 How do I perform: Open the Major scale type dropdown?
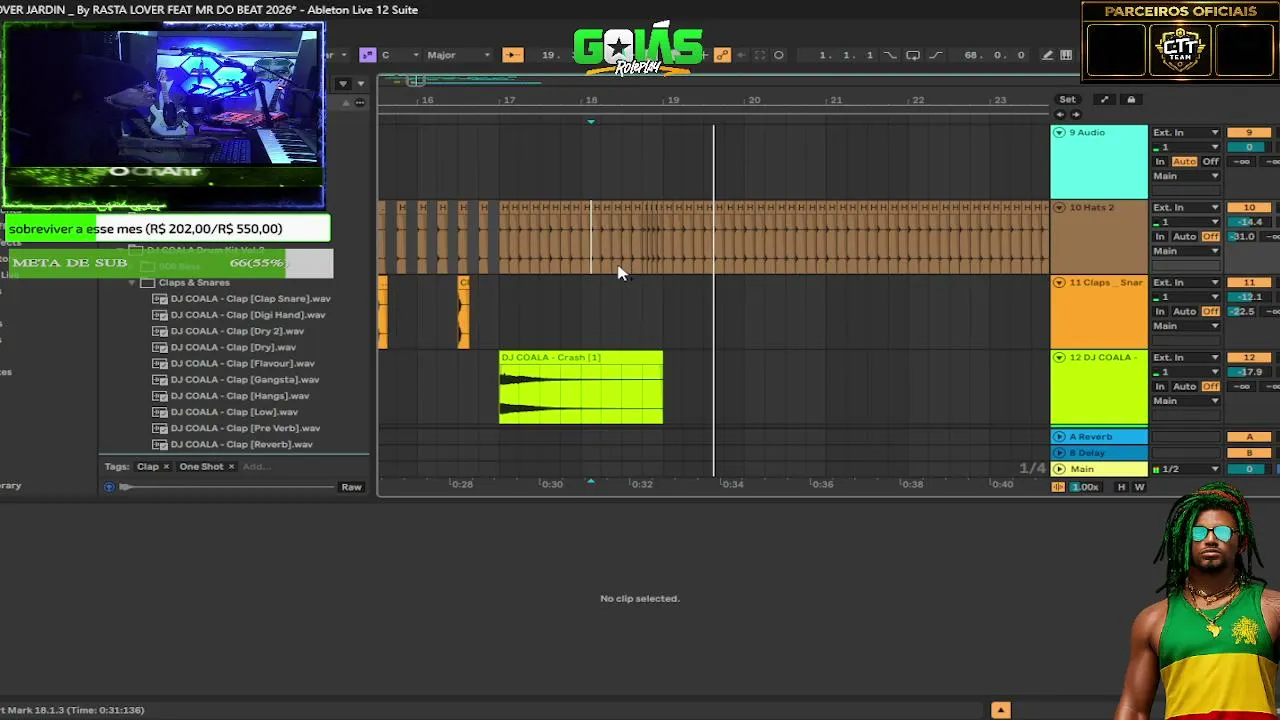459,55
